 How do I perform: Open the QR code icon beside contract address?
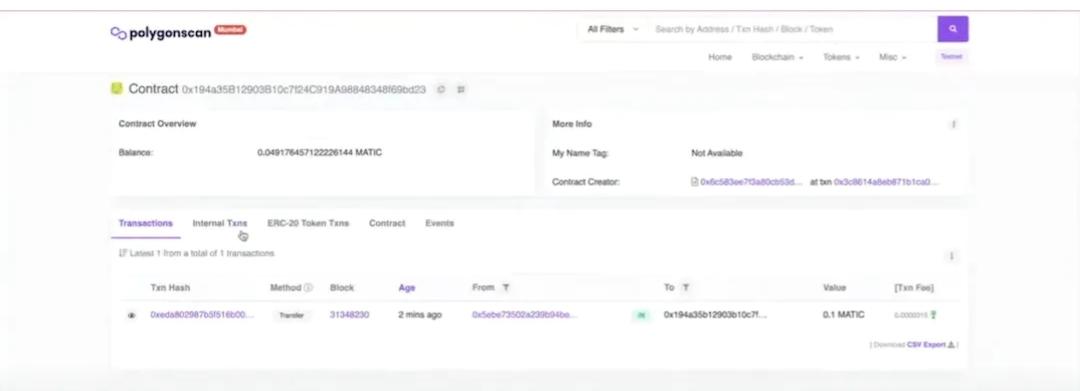tap(461, 89)
